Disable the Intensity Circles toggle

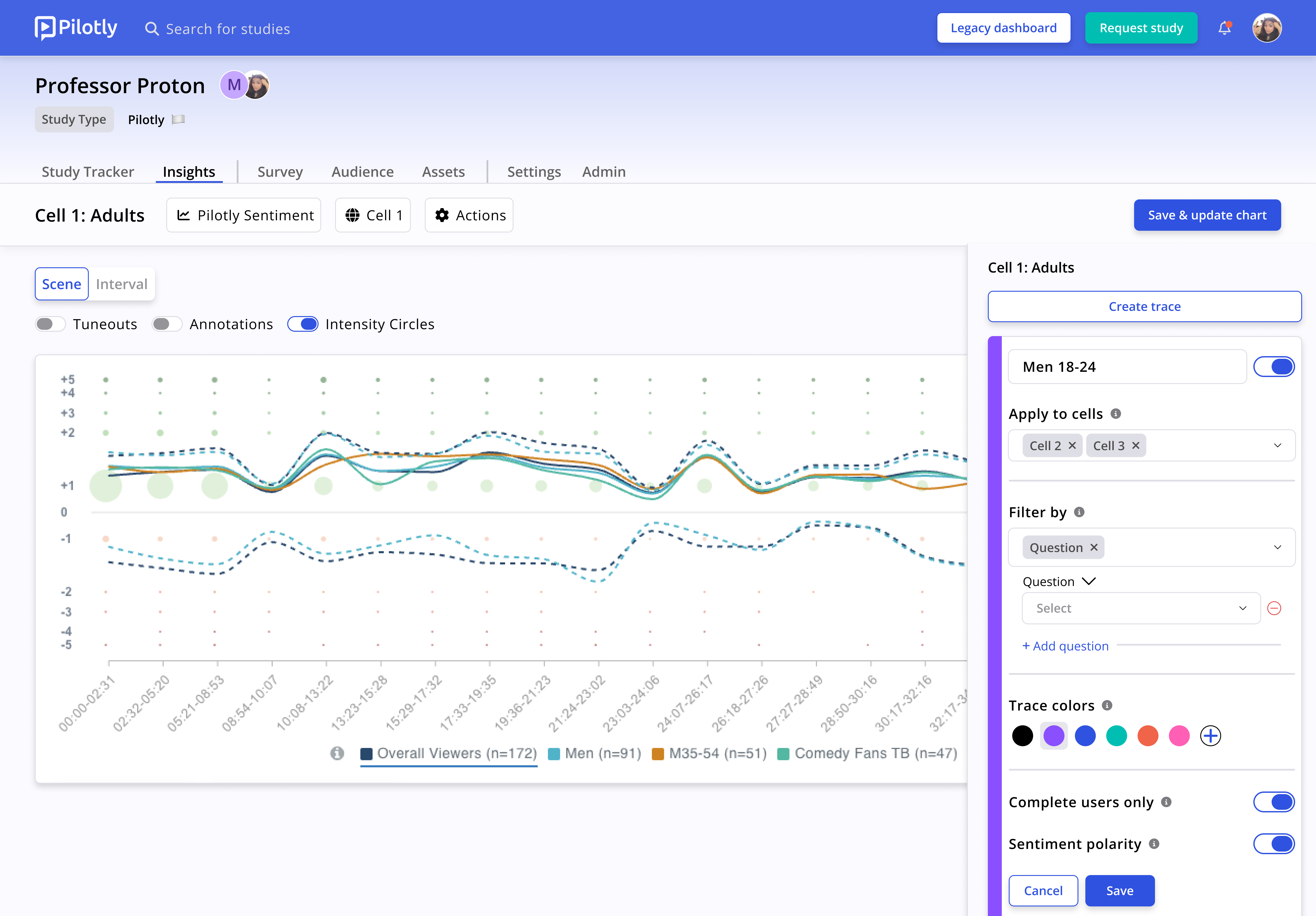(x=303, y=324)
